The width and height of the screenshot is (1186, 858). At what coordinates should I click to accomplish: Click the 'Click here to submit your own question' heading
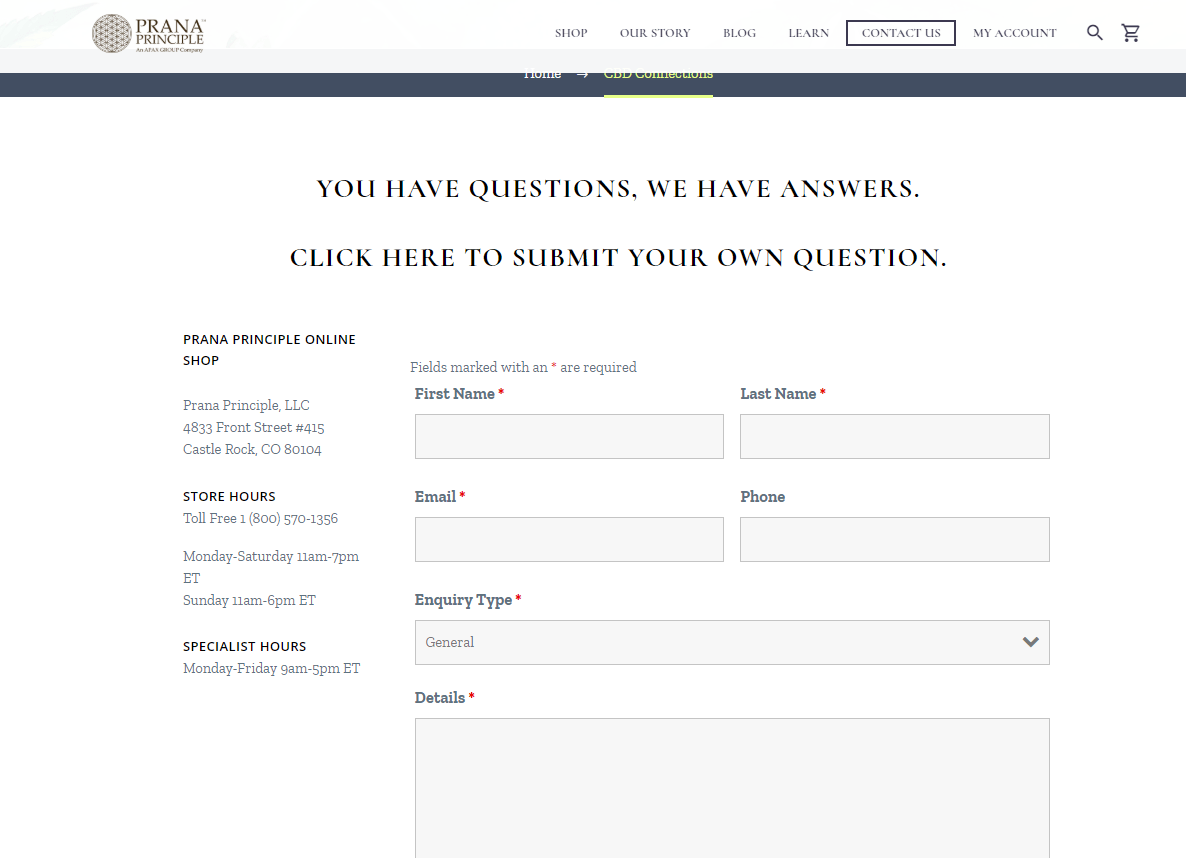tap(618, 258)
